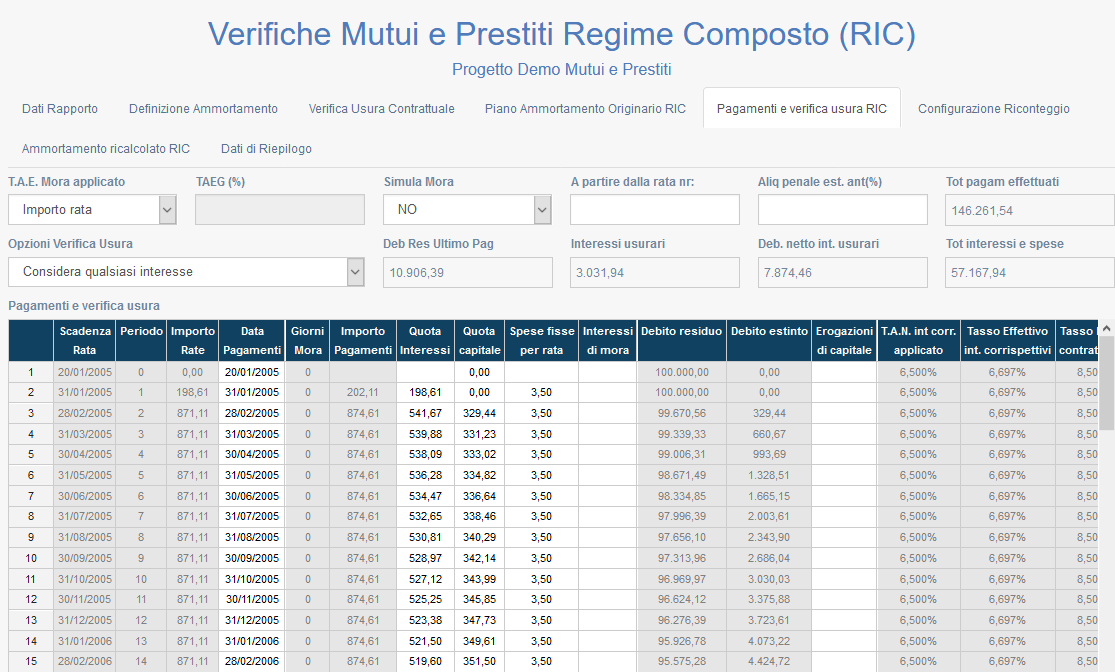Select Piano Ammortamento Originario RIC tab
1115x672 pixels.
pos(585,109)
